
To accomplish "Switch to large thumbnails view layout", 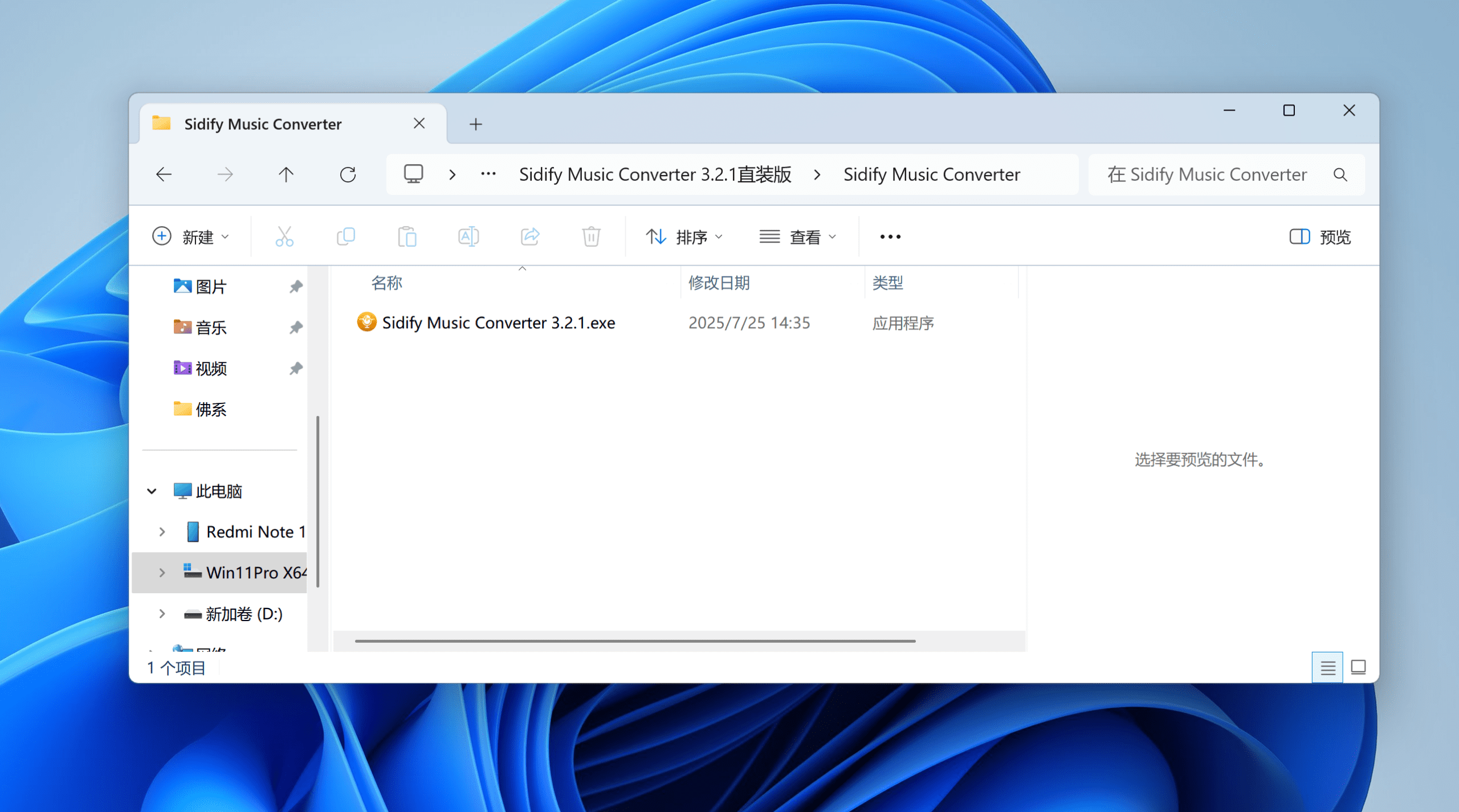I will pyautogui.click(x=1359, y=667).
